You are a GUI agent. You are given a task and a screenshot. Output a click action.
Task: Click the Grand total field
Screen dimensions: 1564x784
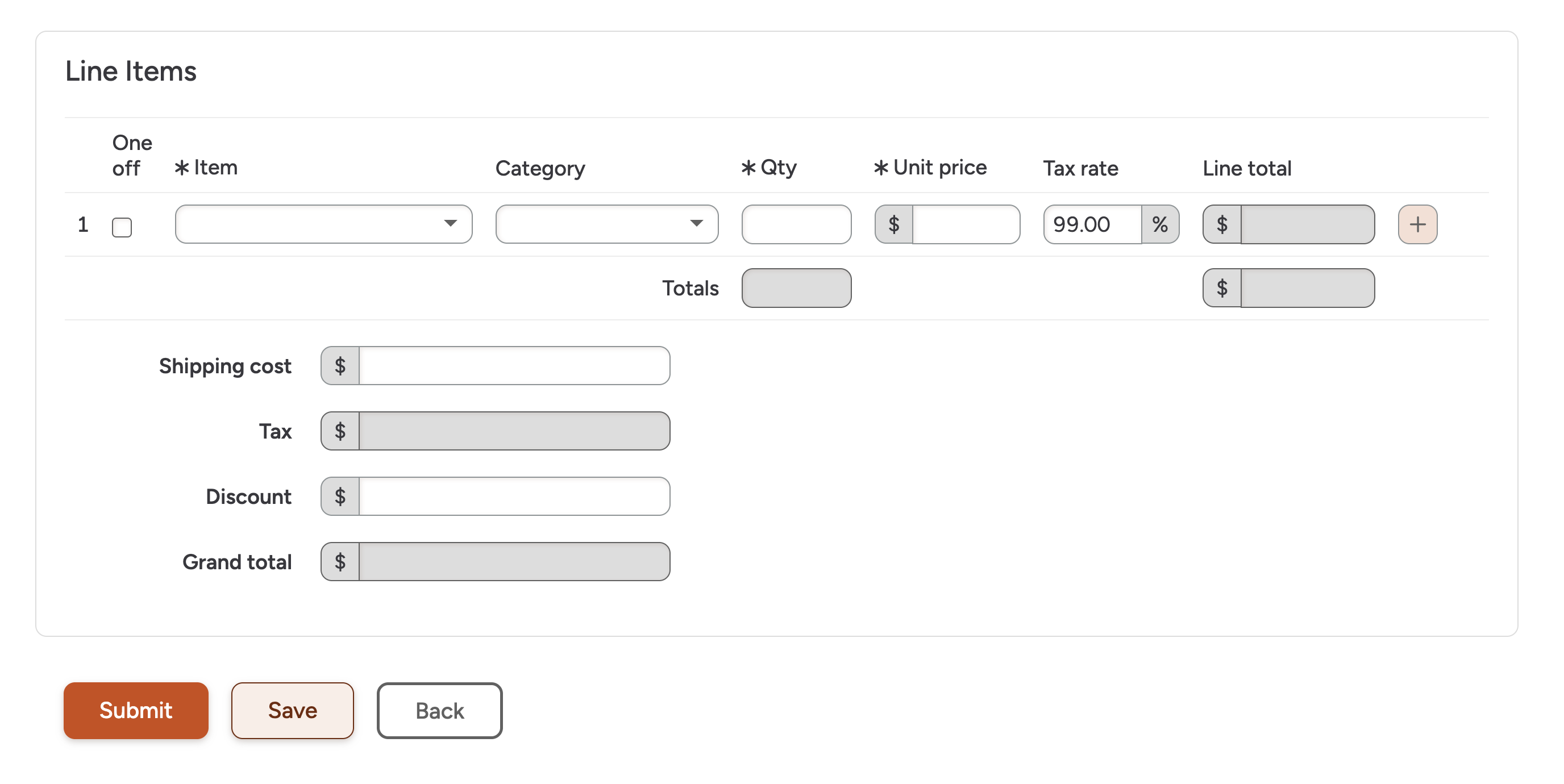(514, 561)
